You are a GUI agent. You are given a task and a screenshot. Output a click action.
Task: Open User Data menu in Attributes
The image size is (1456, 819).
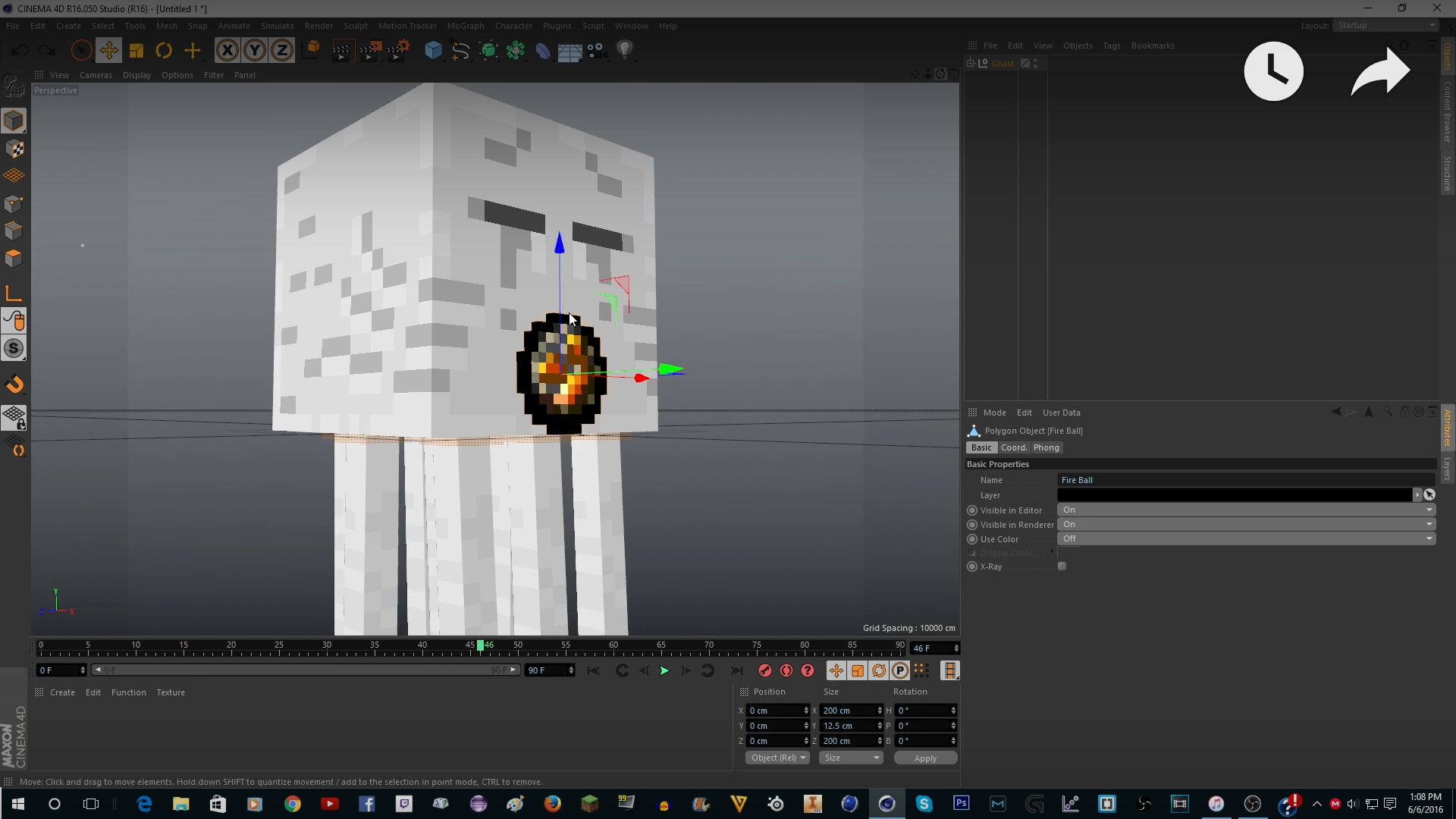pos(1061,413)
